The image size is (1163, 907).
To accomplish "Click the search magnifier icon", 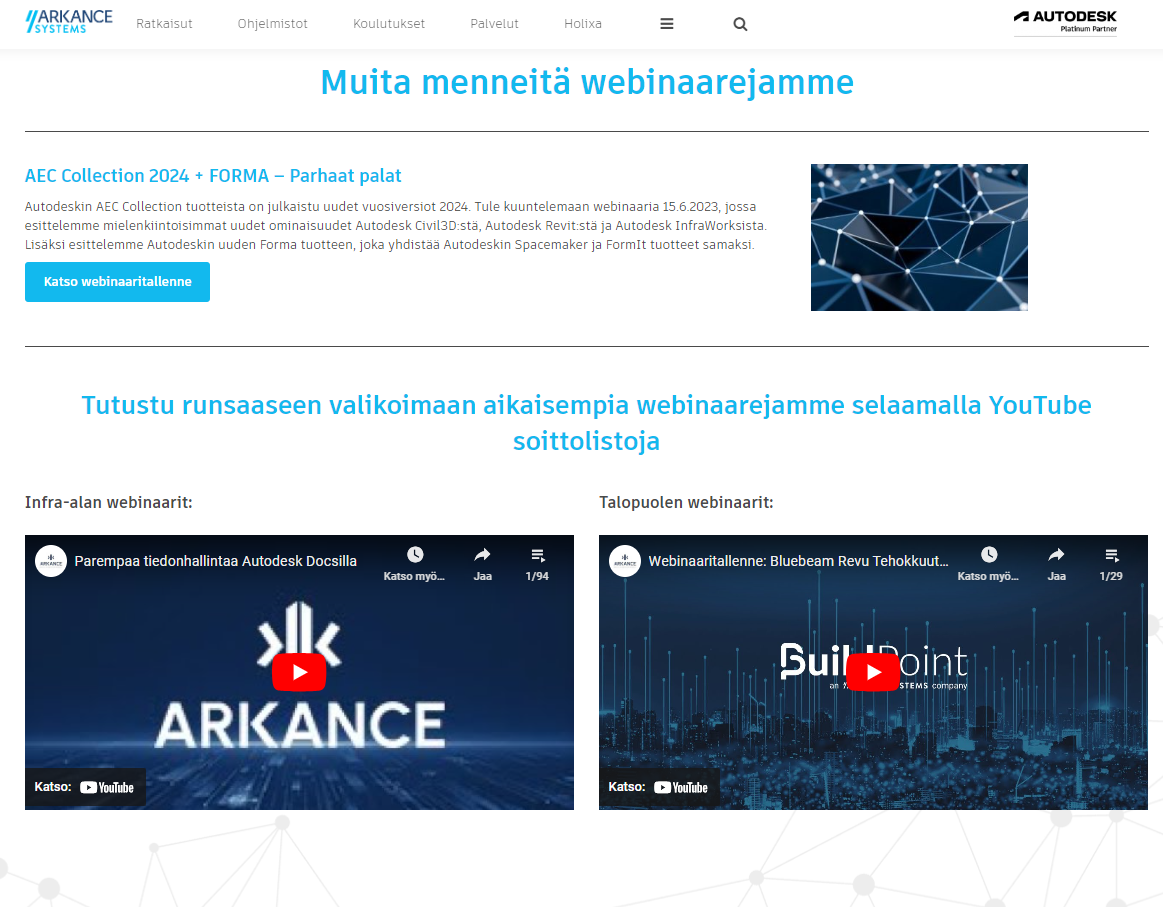I will coord(740,24).
